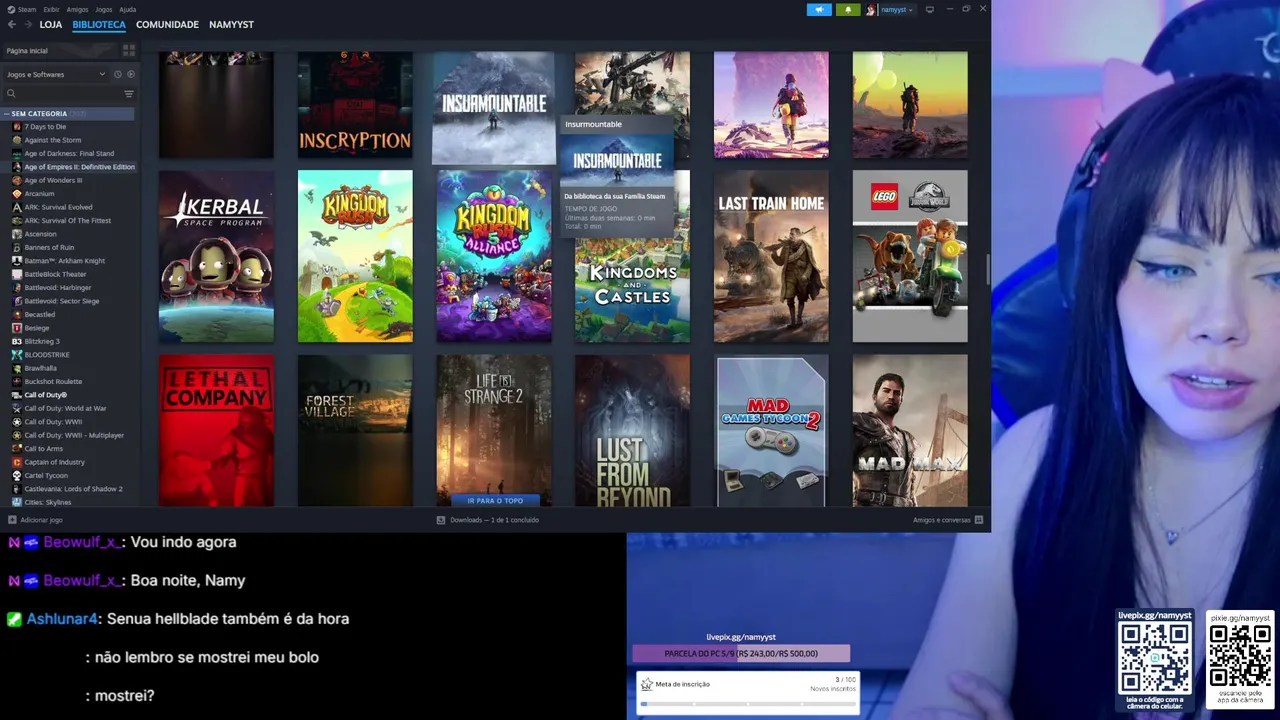This screenshot has width=1280, height=720.
Task: Open the Inscryption cover
Action: coord(355,105)
